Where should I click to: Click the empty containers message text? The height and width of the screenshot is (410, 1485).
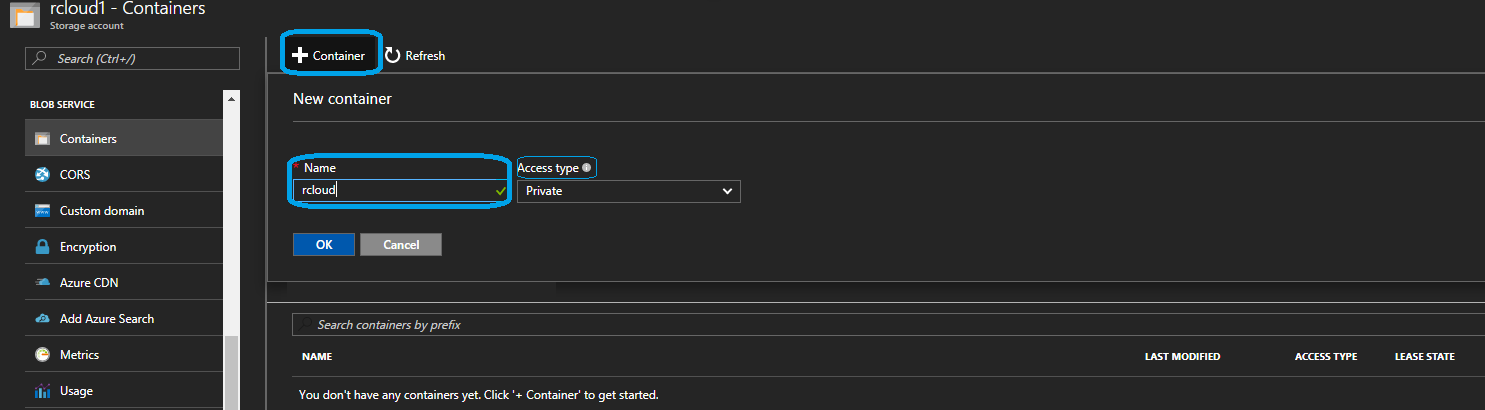click(479, 395)
